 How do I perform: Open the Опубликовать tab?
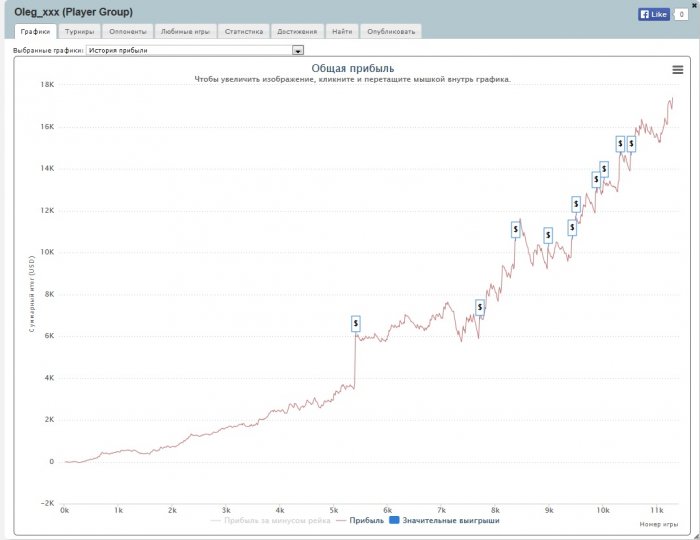click(x=391, y=31)
